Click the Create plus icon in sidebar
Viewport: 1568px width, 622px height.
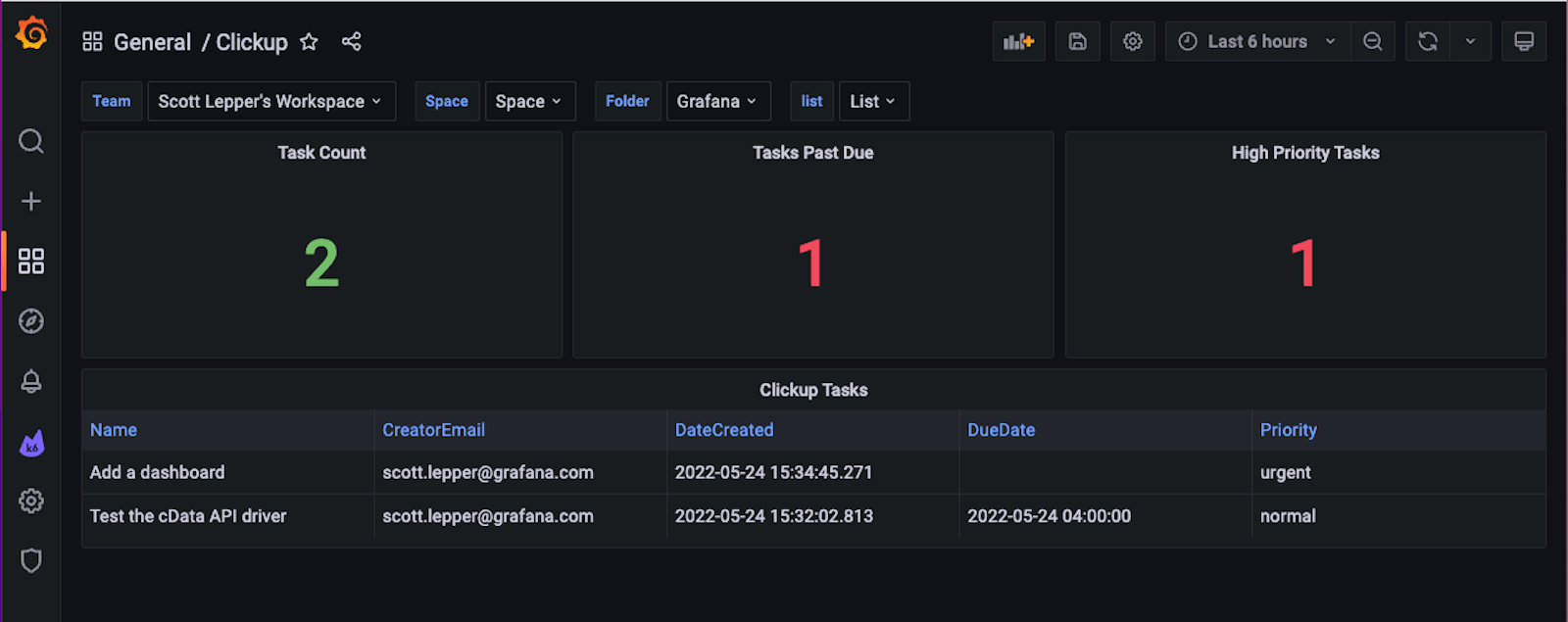(31, 201)
